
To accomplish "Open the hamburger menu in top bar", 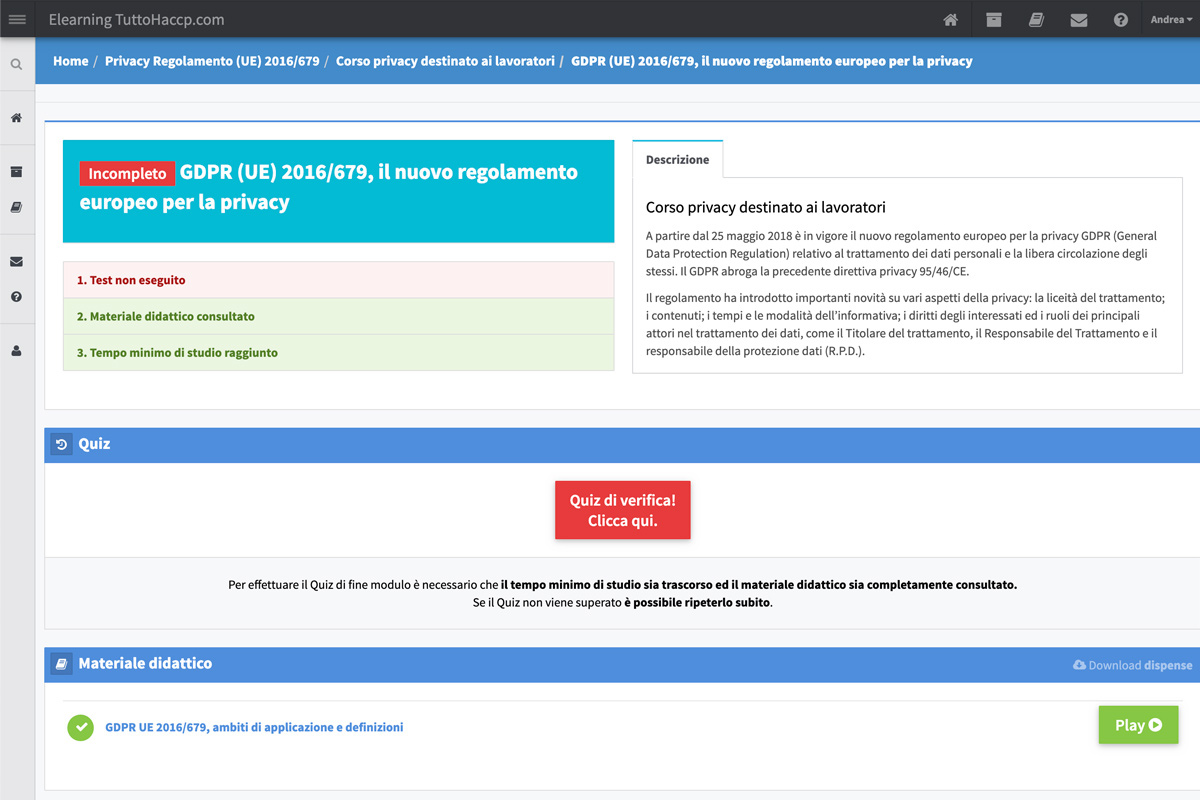I will (17, 19).
